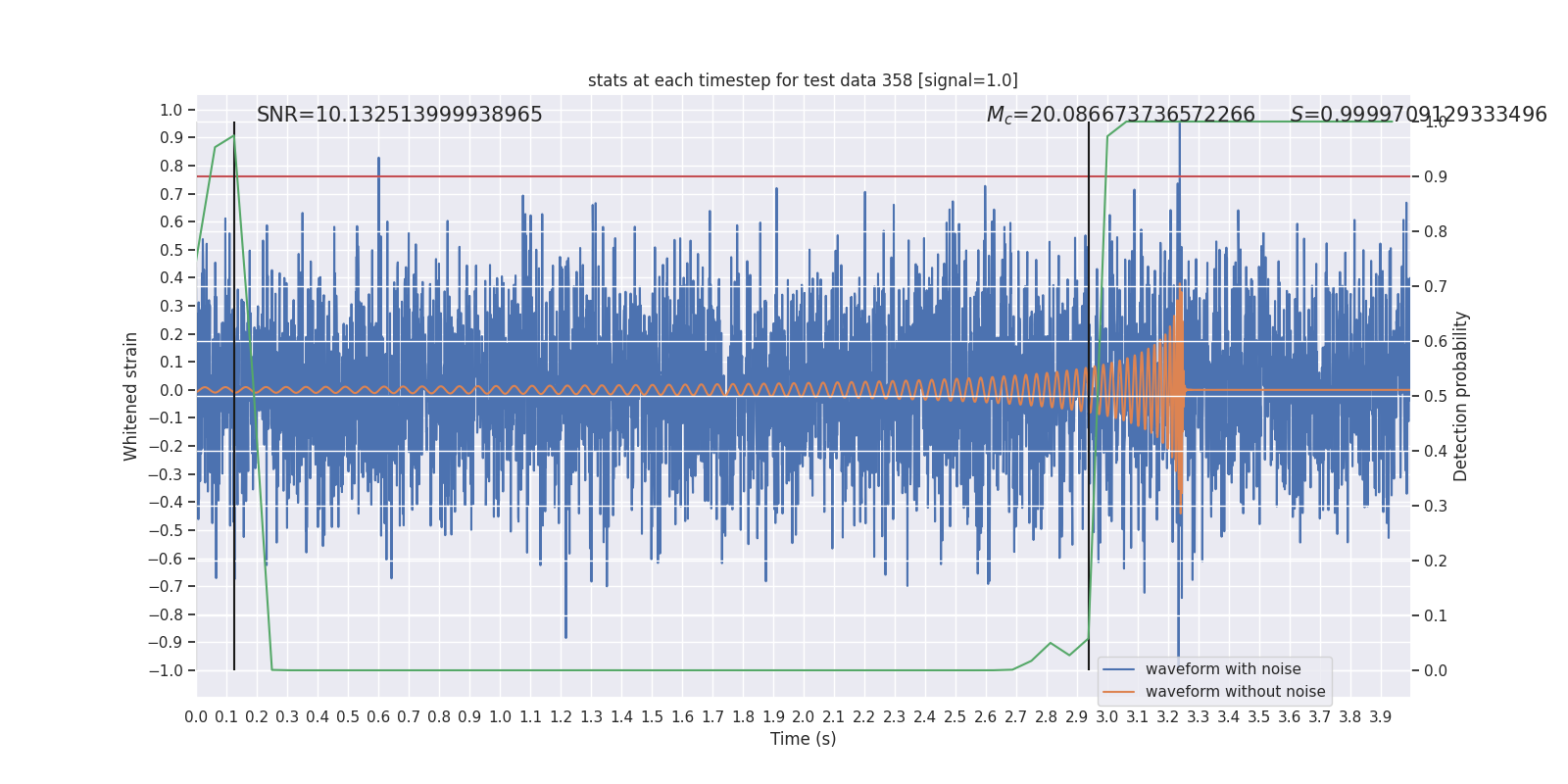The width and height of the screenshot is (1568, 784).
Task: Pick the orange line sample in the legend
Action: 1119,692
